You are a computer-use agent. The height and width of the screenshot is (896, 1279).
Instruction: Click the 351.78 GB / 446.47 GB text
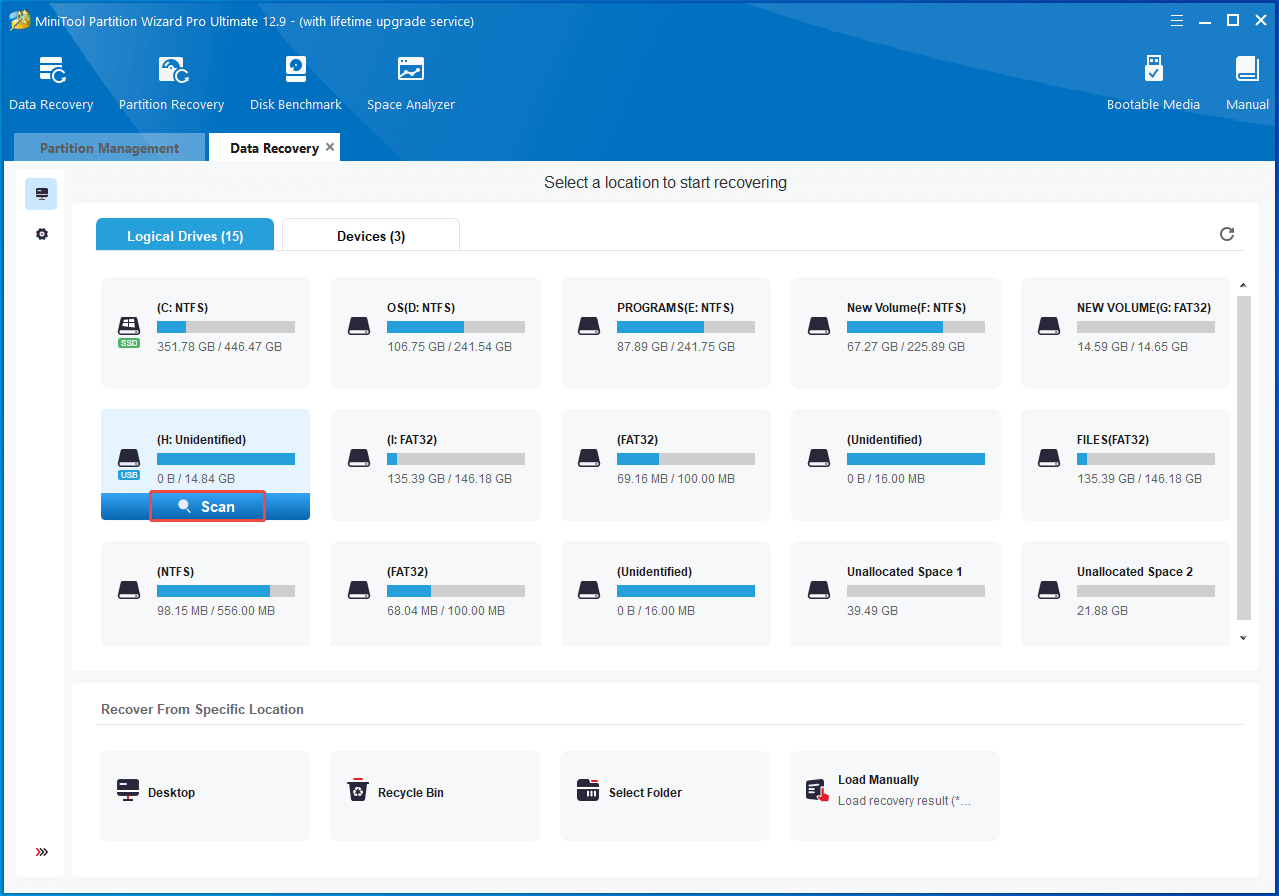pos(219,347)
